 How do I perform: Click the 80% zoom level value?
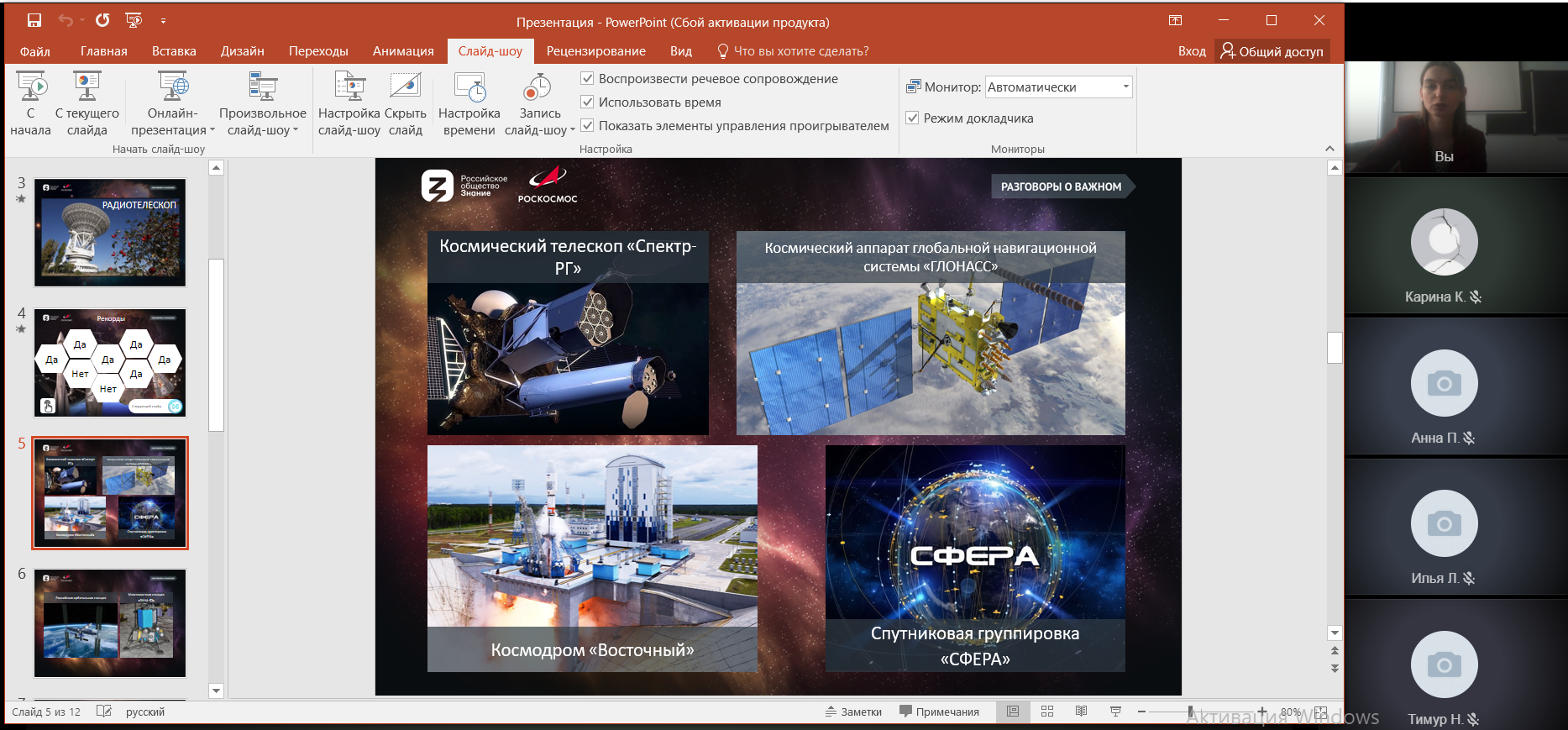1291,712
